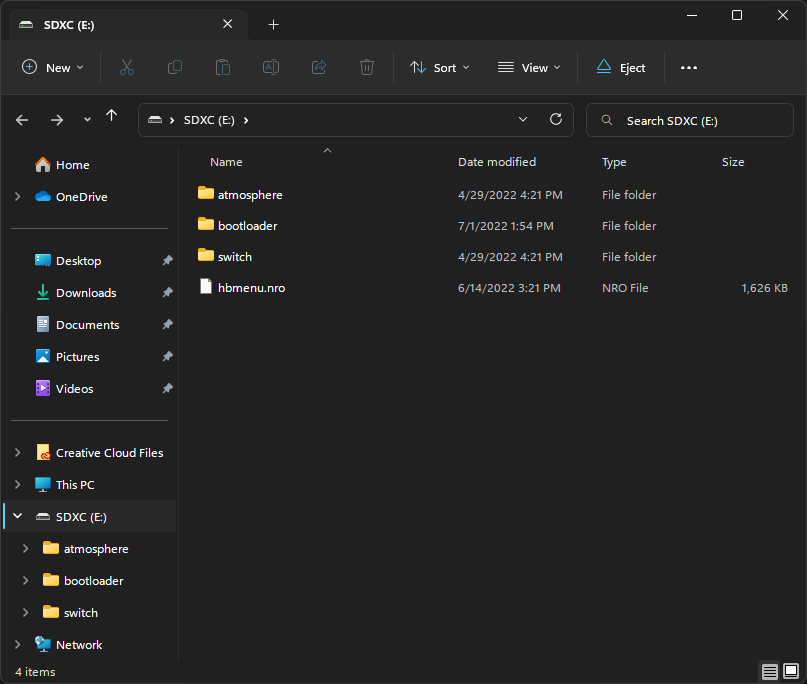The image size is (807, 684).
Task: Open the See more ellipsis menu
Action: coord(688,67)
